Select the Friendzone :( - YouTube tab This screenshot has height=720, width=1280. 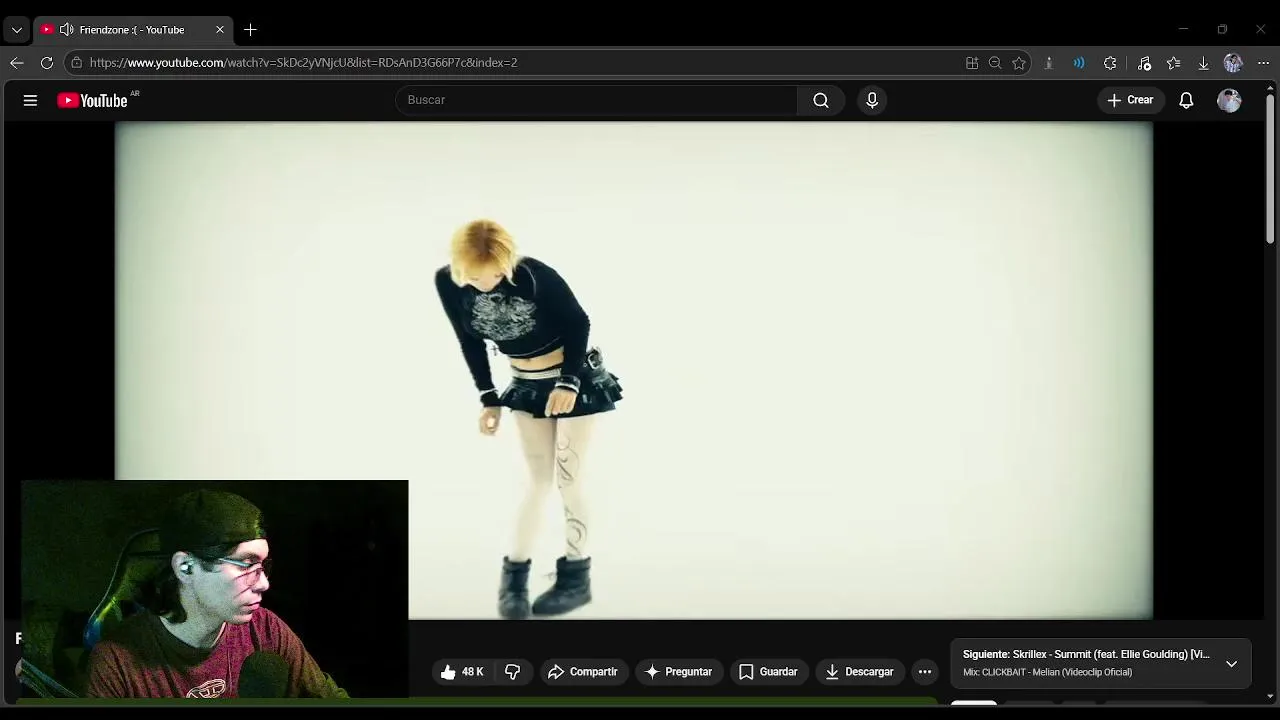[131, 30]
